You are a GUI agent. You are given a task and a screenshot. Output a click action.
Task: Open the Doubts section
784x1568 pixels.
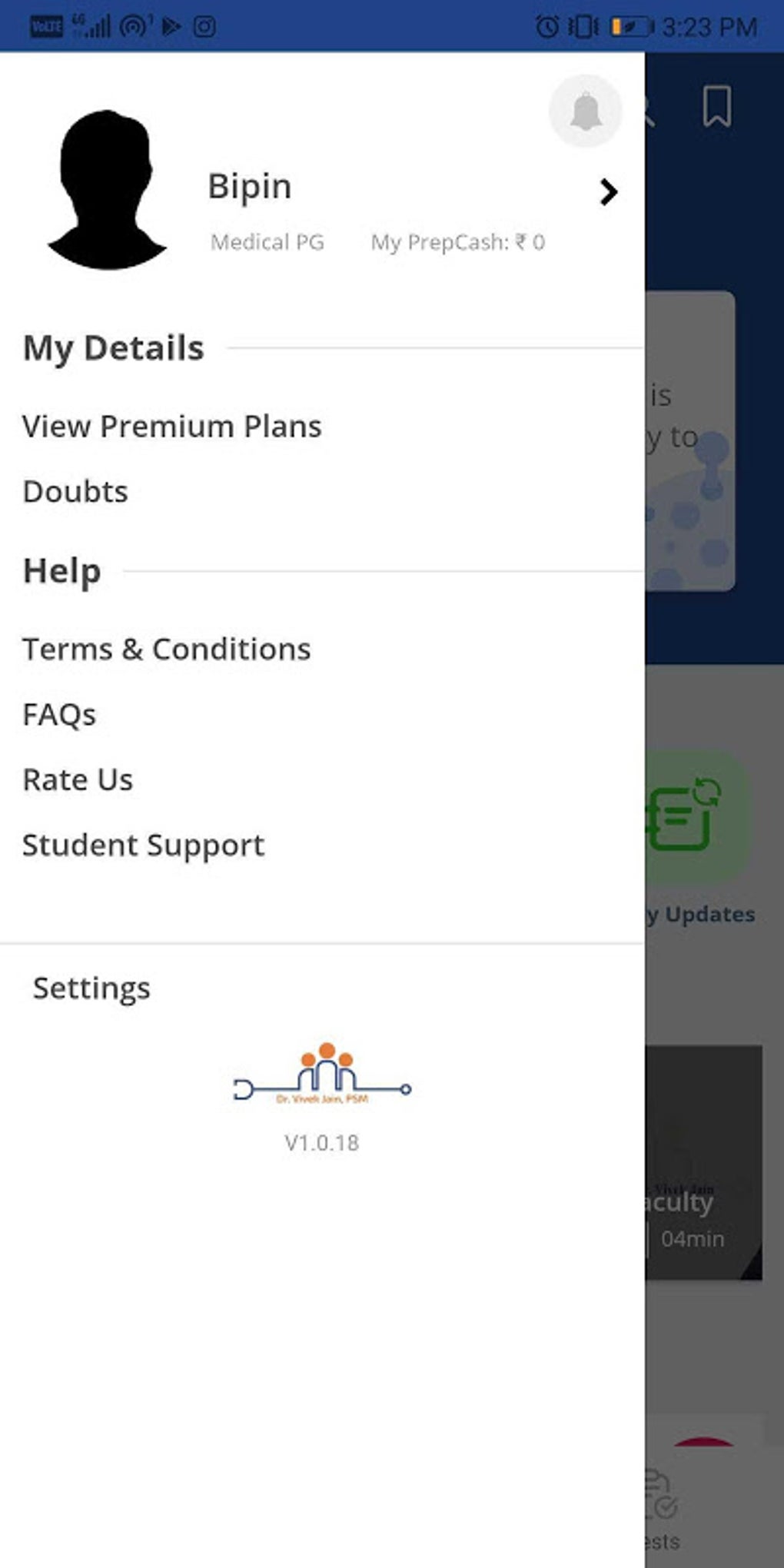[x=75, y=492]
